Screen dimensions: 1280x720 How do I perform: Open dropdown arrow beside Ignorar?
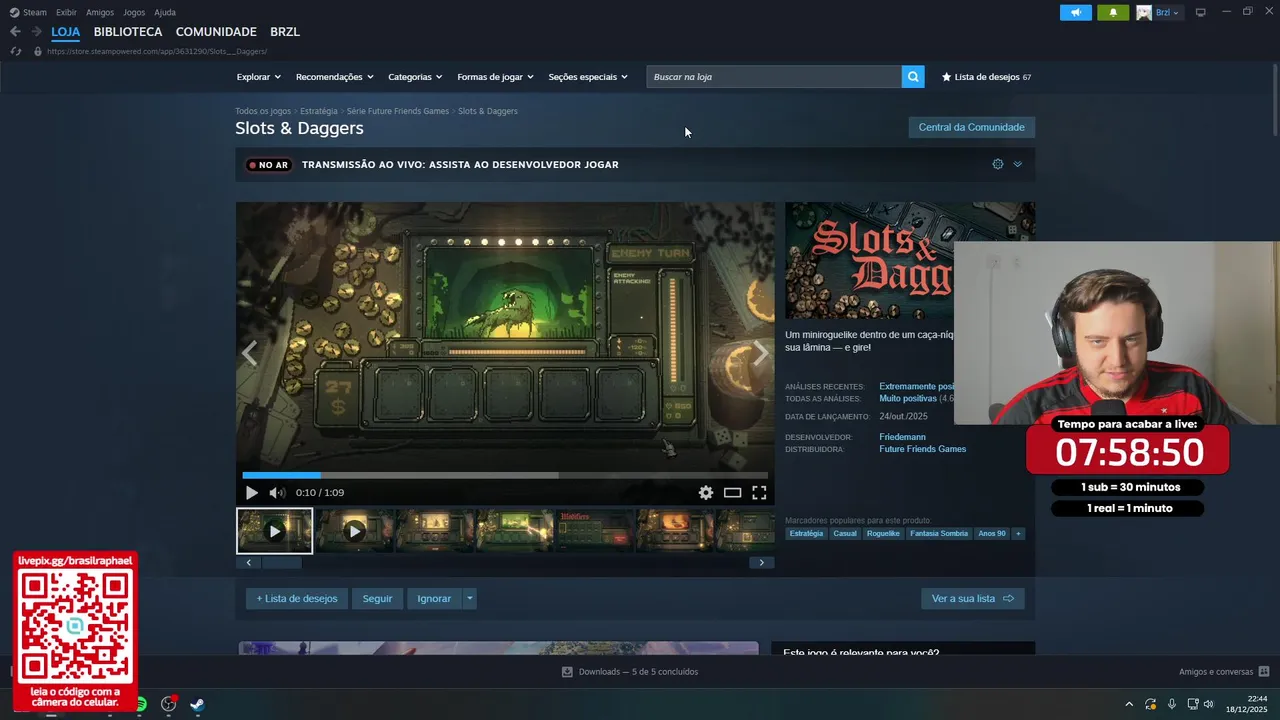pos(470,598)
